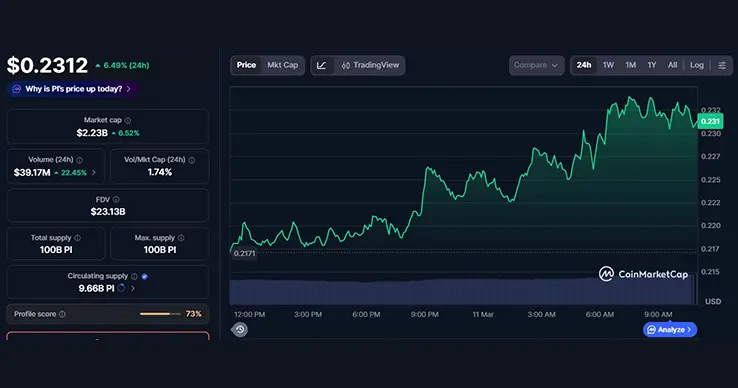This screenshot has width=738, height=388.
Task: Click the 0.231 current price label
Action: point(710,121)
